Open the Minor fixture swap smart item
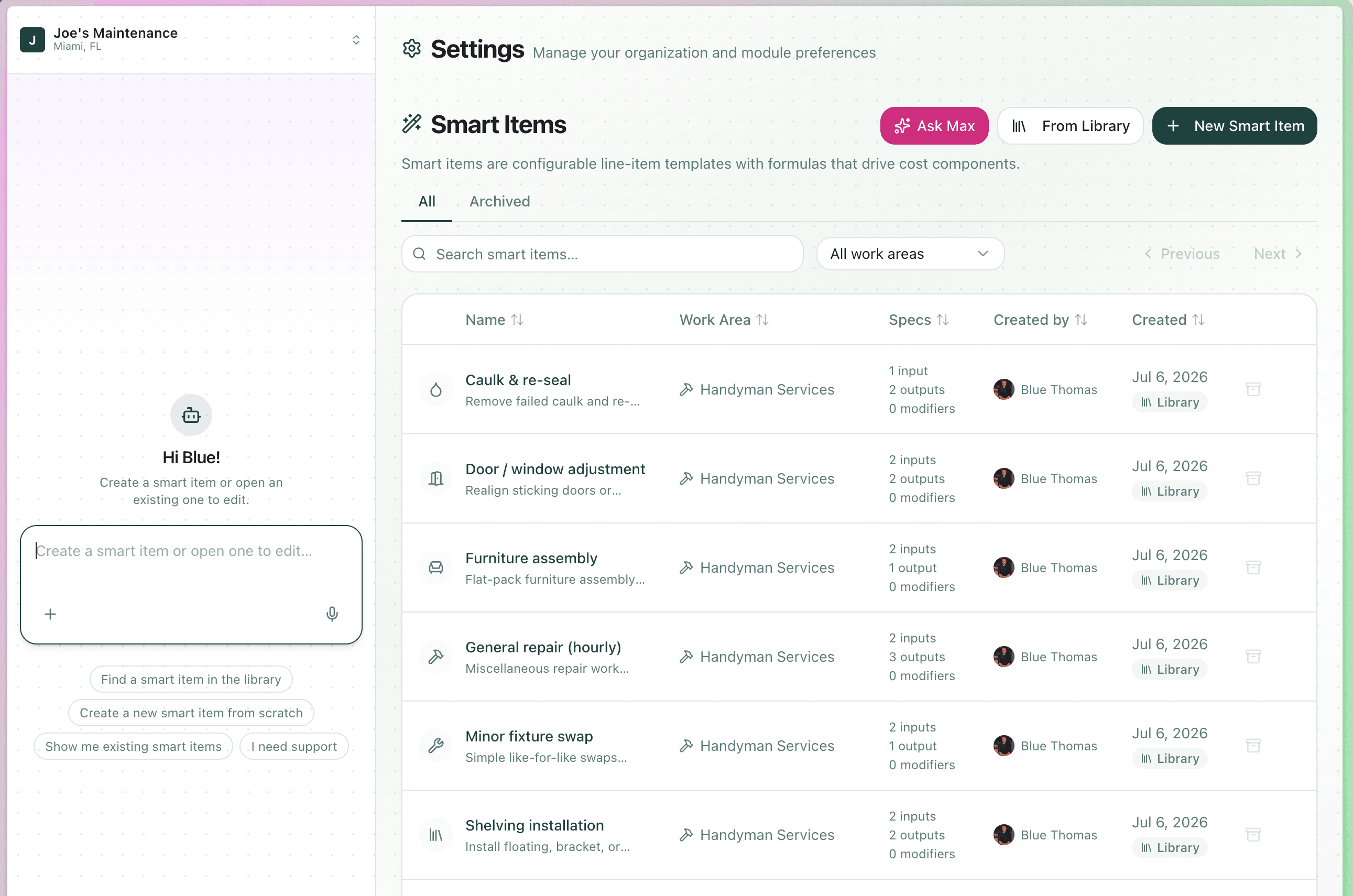The image size is (1353, 896). click(529, 737)
